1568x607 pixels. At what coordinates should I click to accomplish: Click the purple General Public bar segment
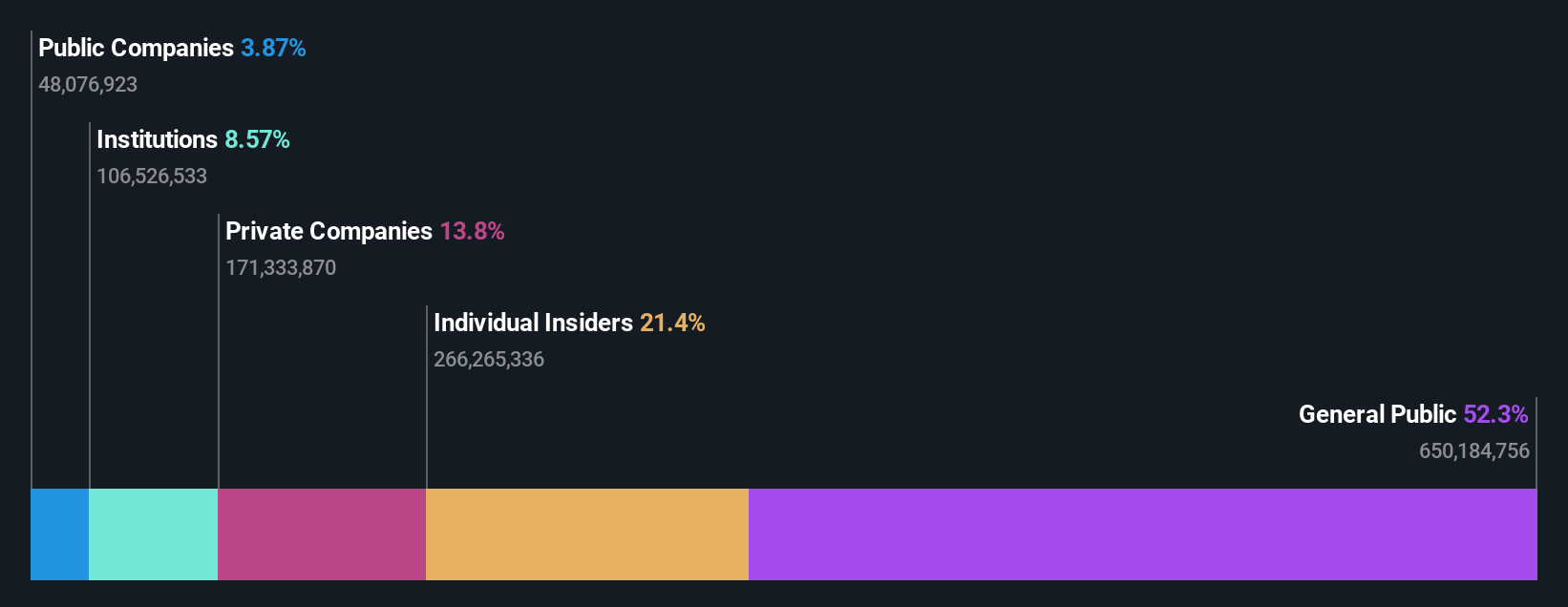[1142, 534]
